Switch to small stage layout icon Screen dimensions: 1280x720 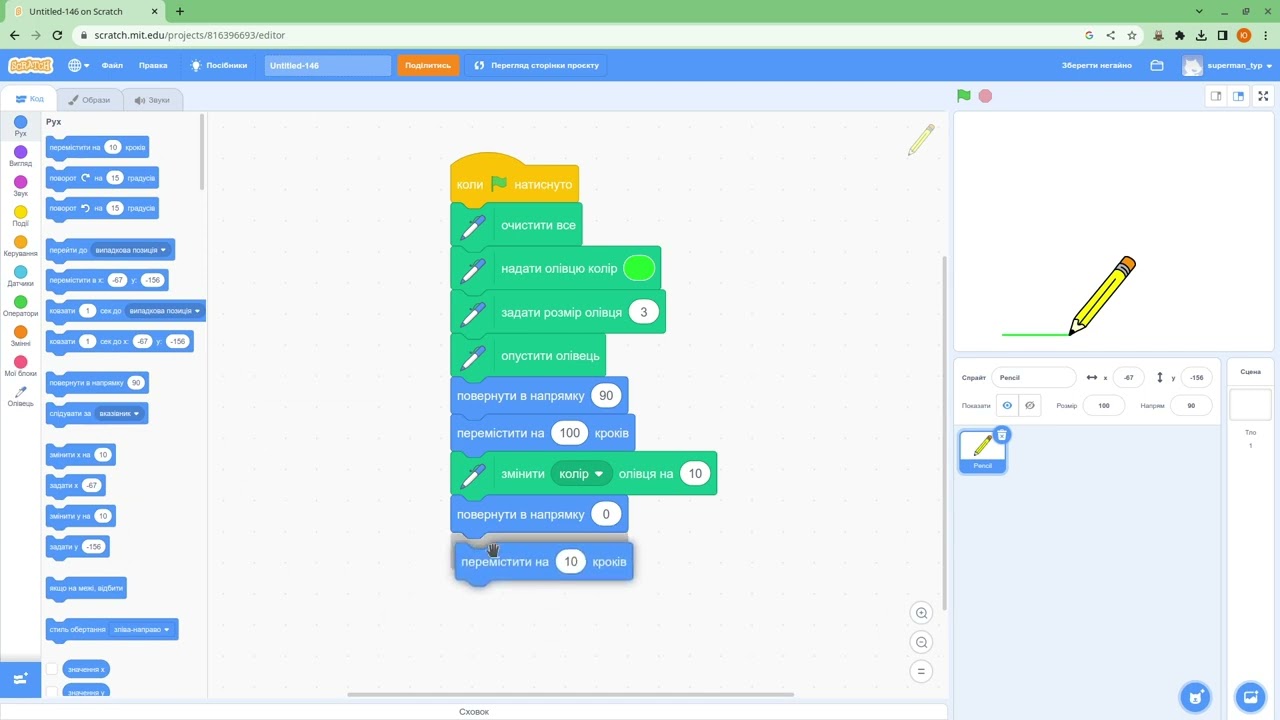(x=1216, y=96)
